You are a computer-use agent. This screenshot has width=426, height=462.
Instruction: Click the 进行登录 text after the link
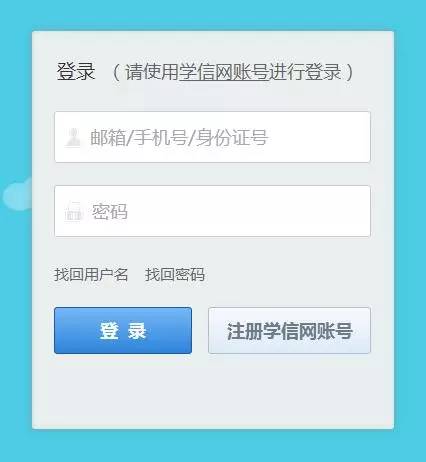(305, 72)
